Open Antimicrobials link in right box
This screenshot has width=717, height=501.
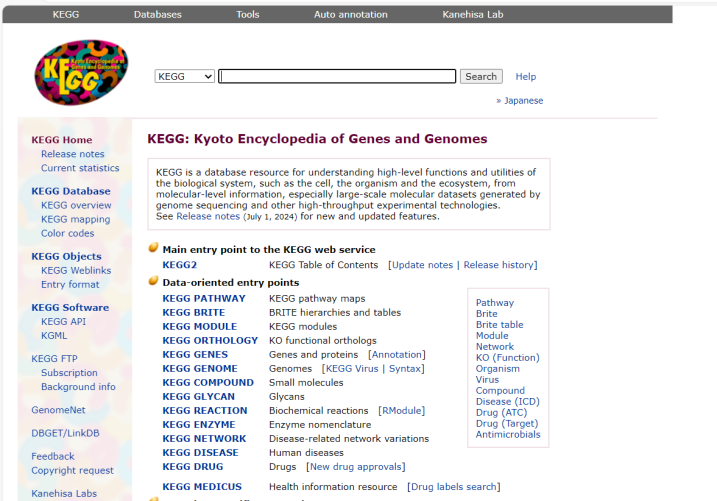tap(508, 434)
